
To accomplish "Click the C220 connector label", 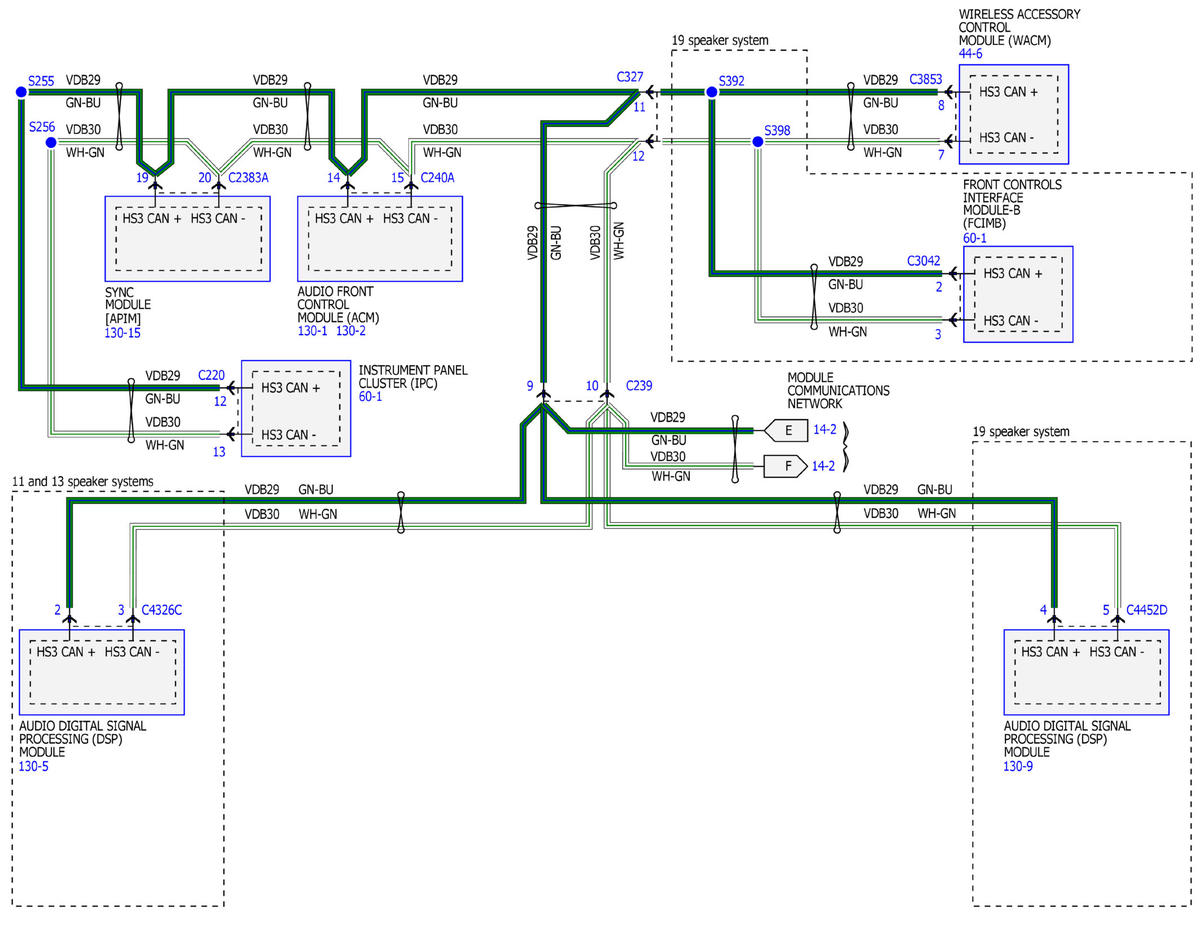I will click(x=211, y=375).
